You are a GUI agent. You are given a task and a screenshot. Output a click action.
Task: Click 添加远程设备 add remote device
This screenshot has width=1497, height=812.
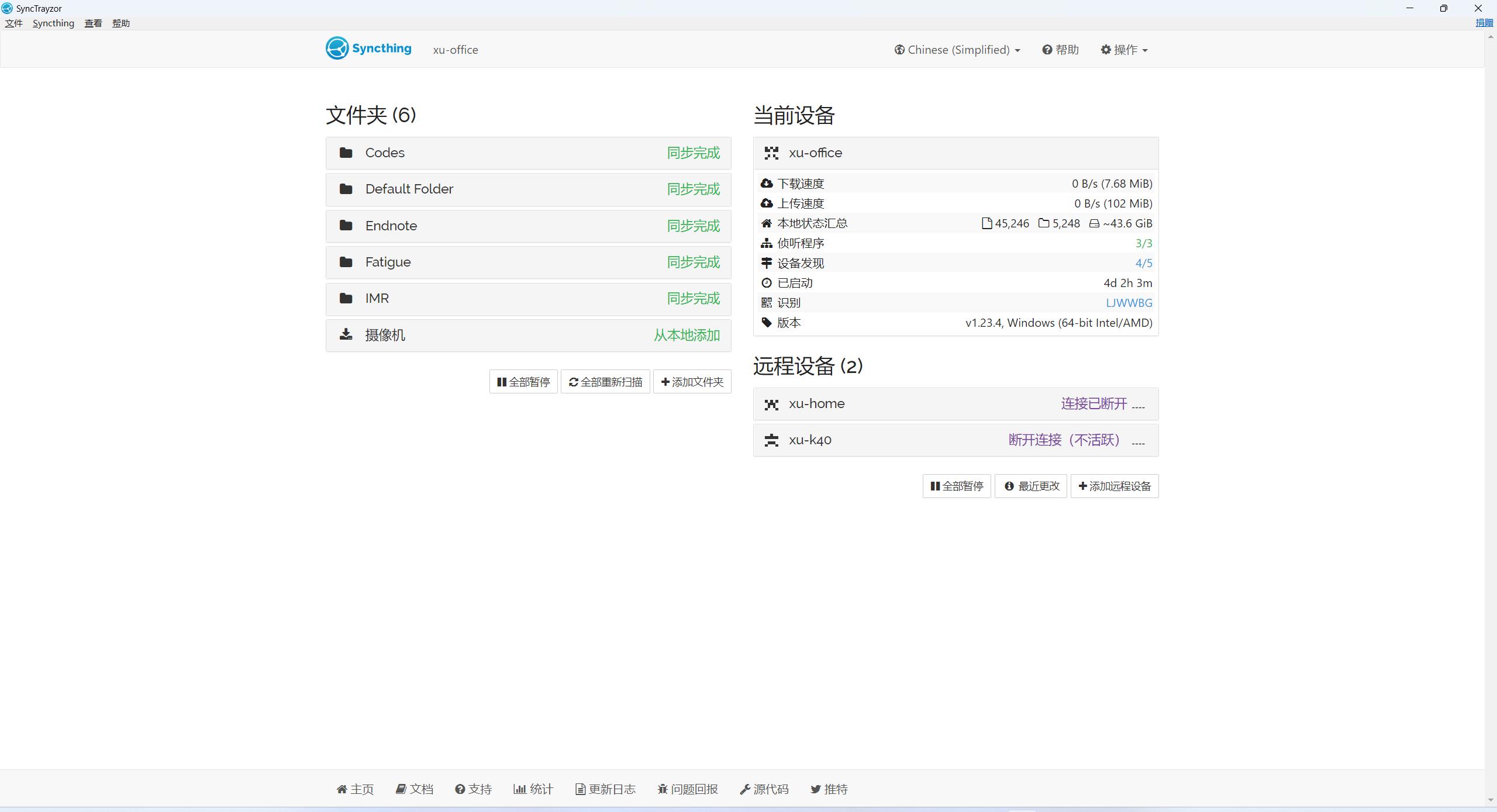[x=1115, y=486]
